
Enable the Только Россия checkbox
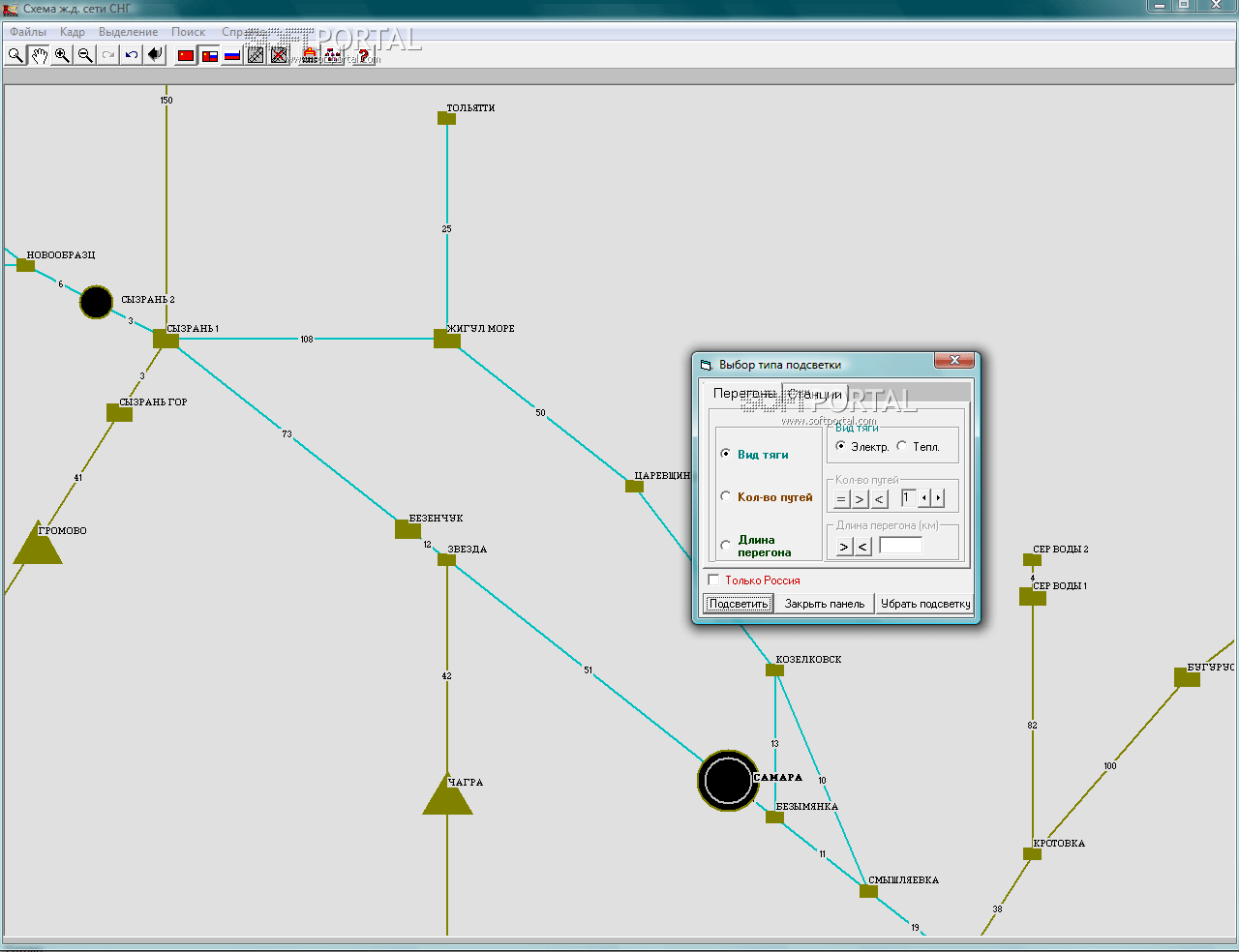pos(754,580)
